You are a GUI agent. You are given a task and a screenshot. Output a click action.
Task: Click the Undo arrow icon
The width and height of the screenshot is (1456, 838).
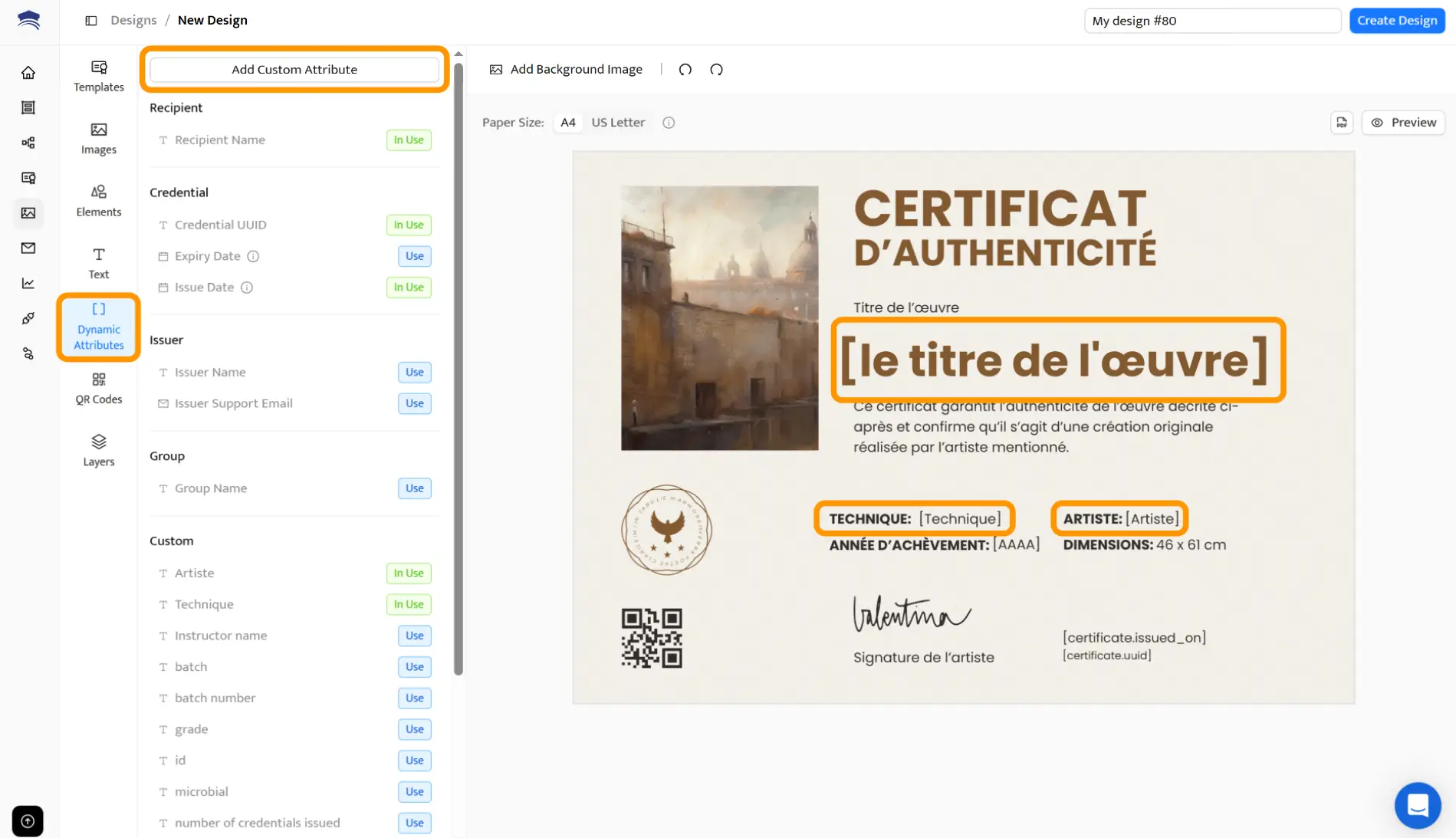tap(685, 70)
